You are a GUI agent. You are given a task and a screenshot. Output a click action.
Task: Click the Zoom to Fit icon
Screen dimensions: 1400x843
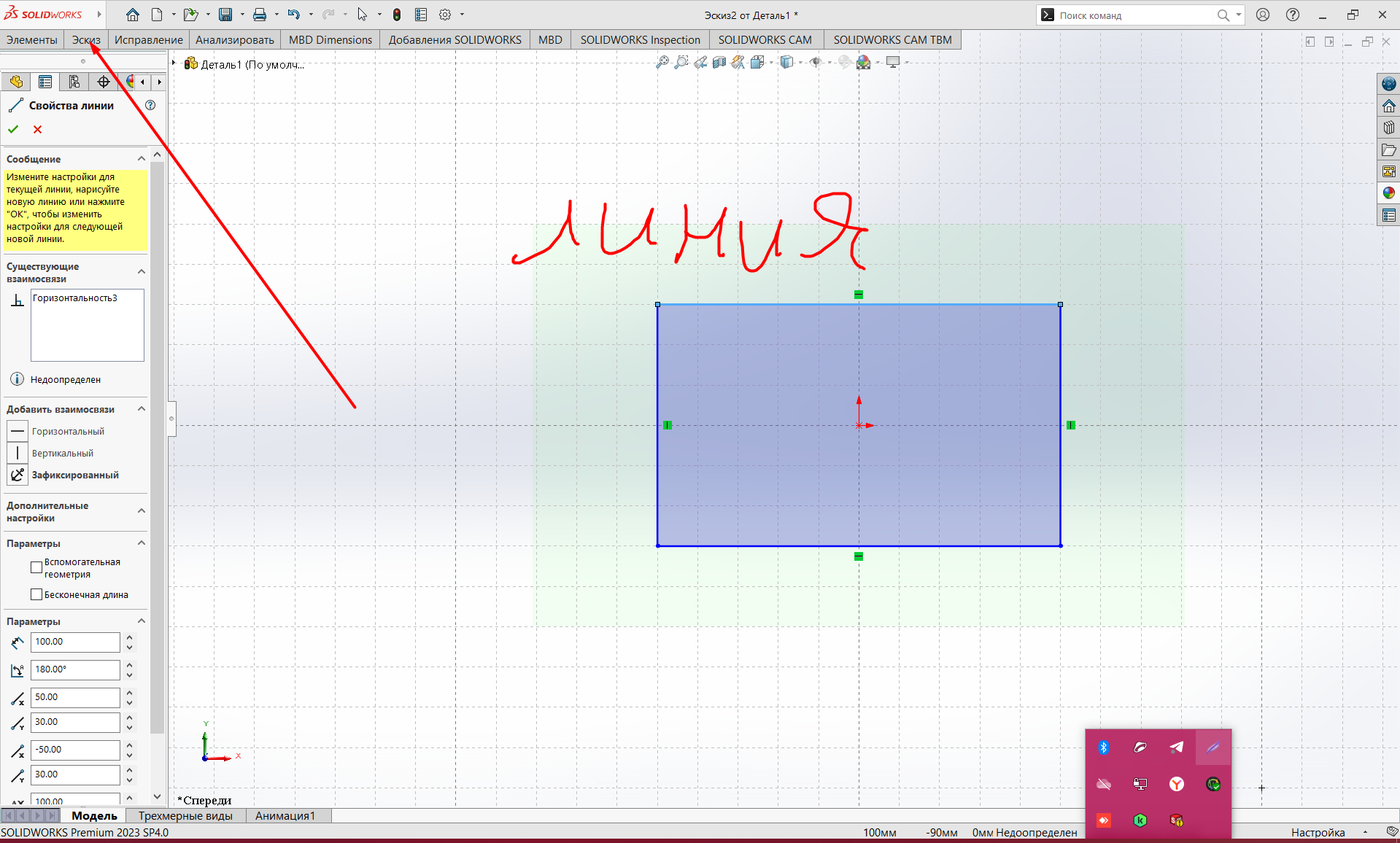click(662, 63)
